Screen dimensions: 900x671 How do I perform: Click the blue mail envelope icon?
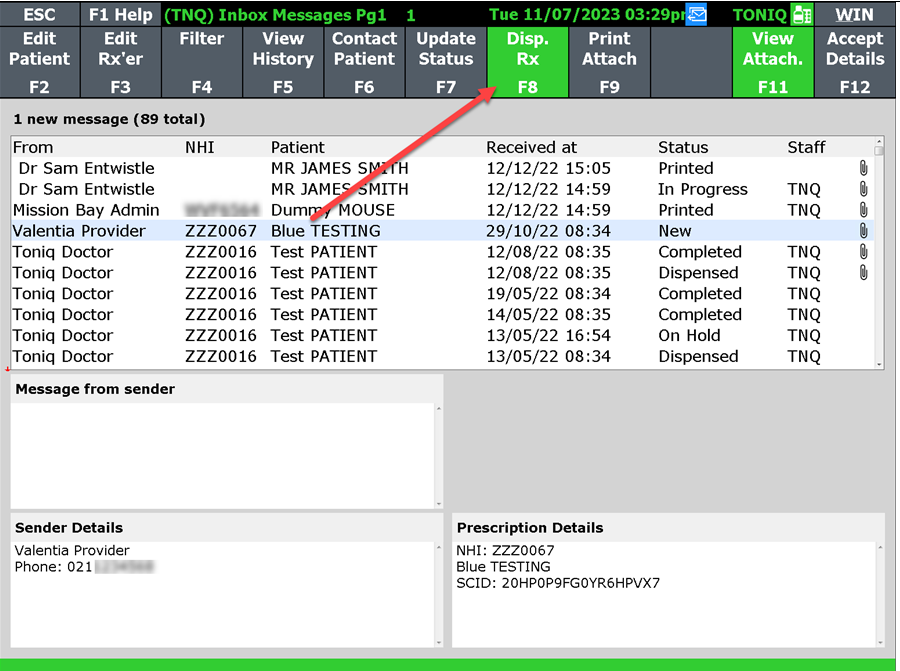tap(697, 14)
